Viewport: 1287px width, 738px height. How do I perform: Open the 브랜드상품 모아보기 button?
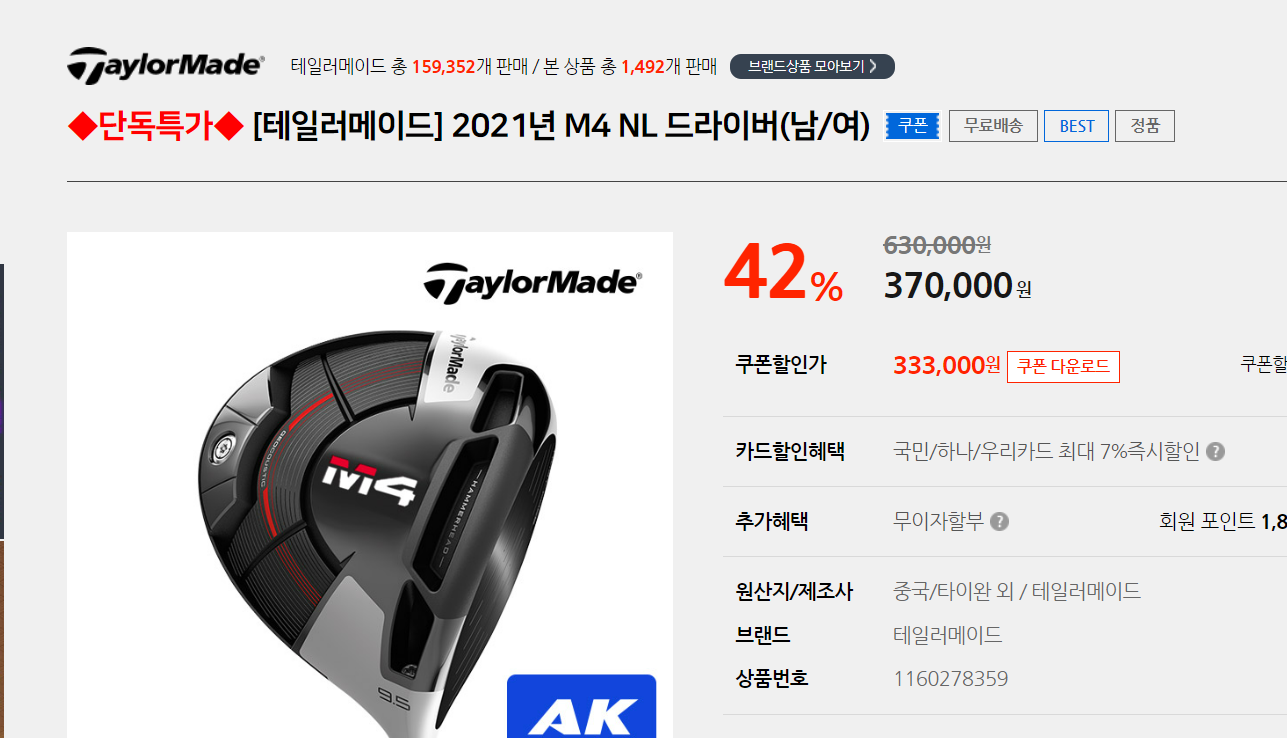pyautogui.click(x=812, y=67)
